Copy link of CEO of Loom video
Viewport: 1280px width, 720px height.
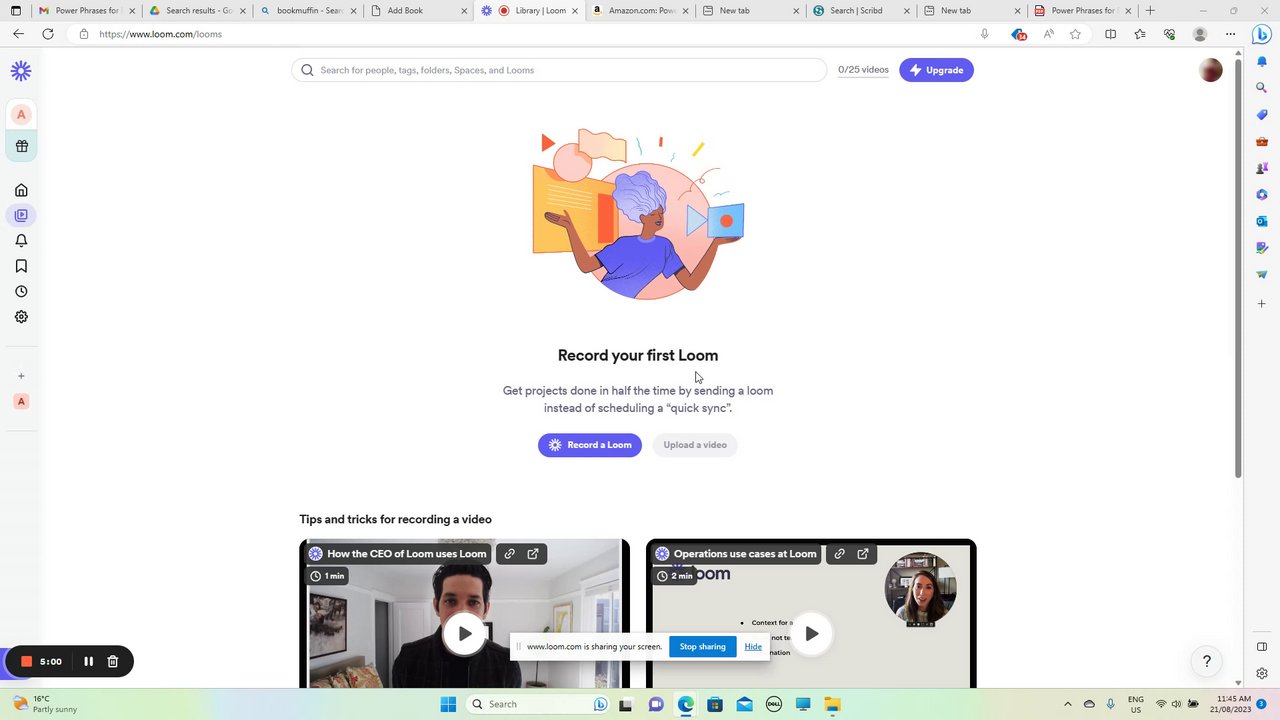[510, 554]
